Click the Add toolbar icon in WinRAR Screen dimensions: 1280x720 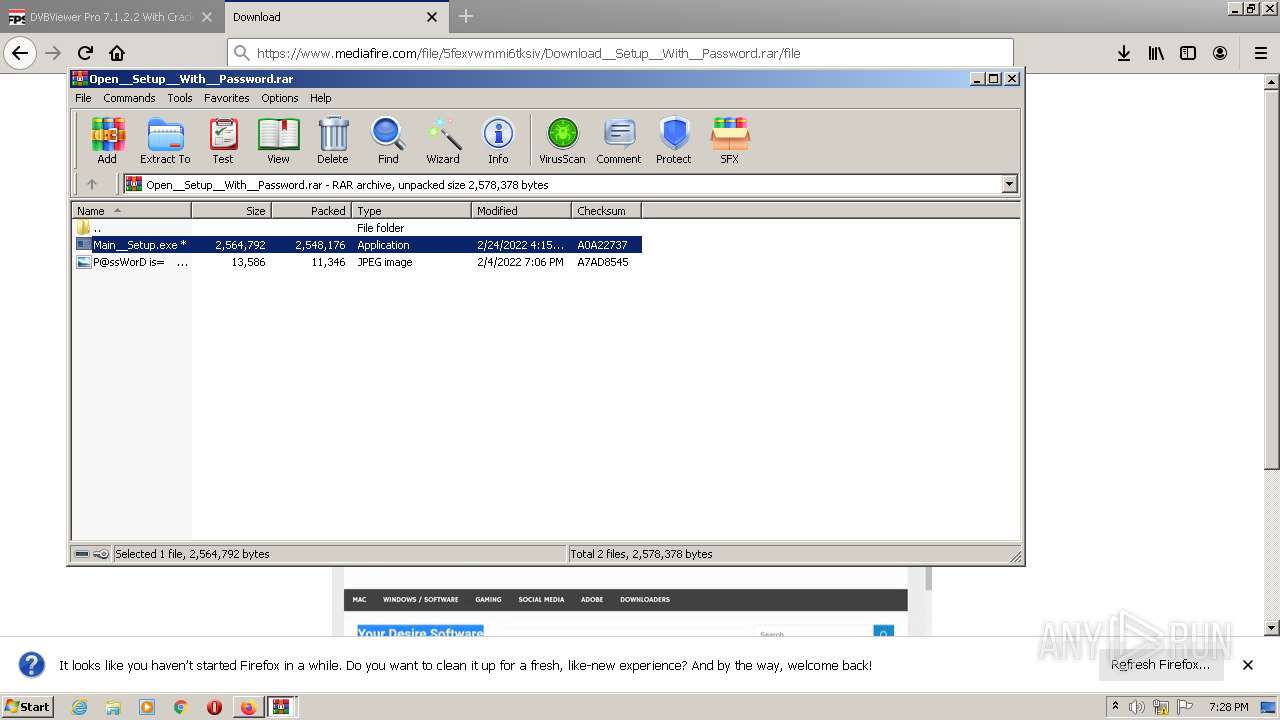[x=107, y=140]
